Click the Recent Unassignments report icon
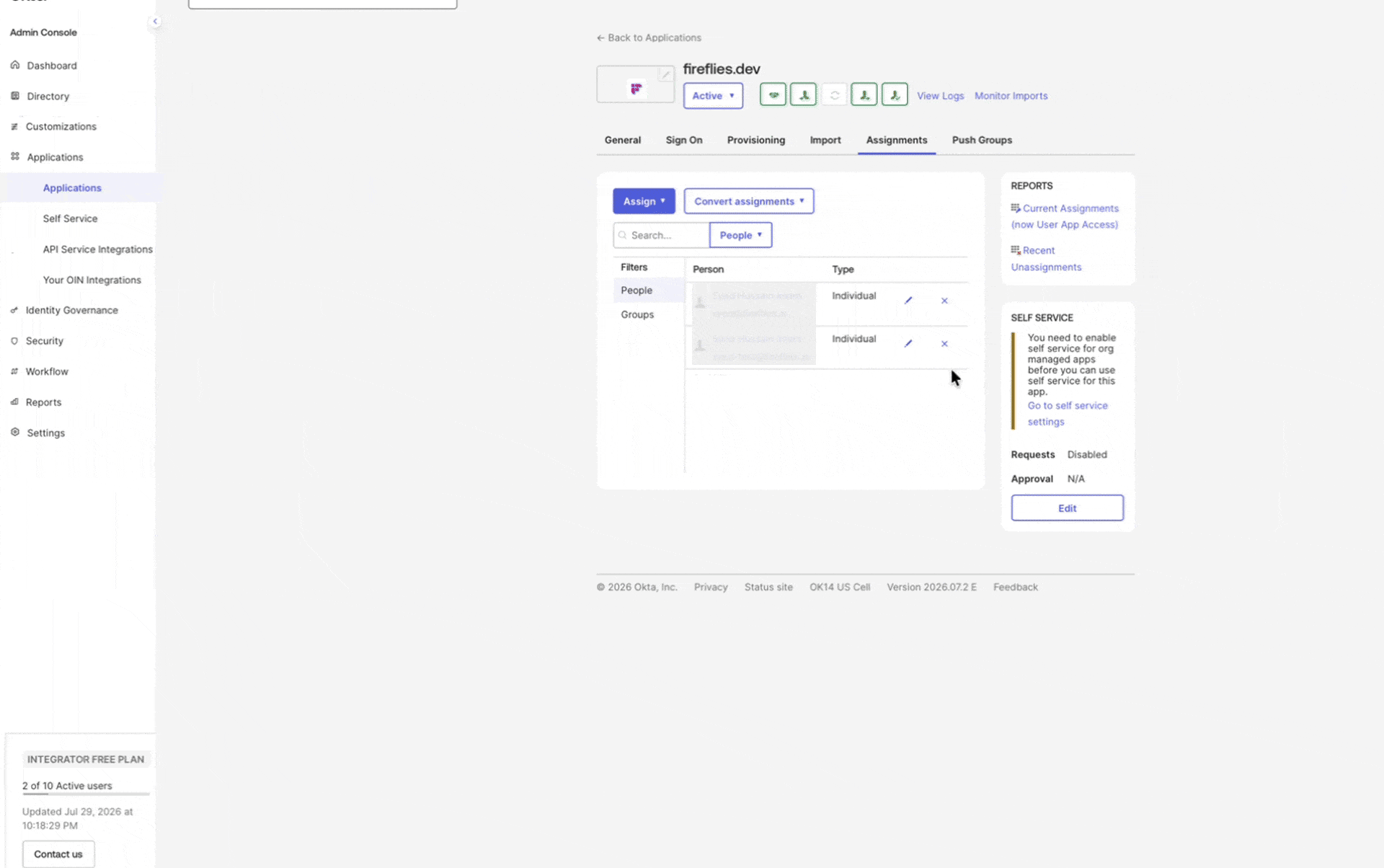Screen dimensions: 1384x868 click(1016, 250)
